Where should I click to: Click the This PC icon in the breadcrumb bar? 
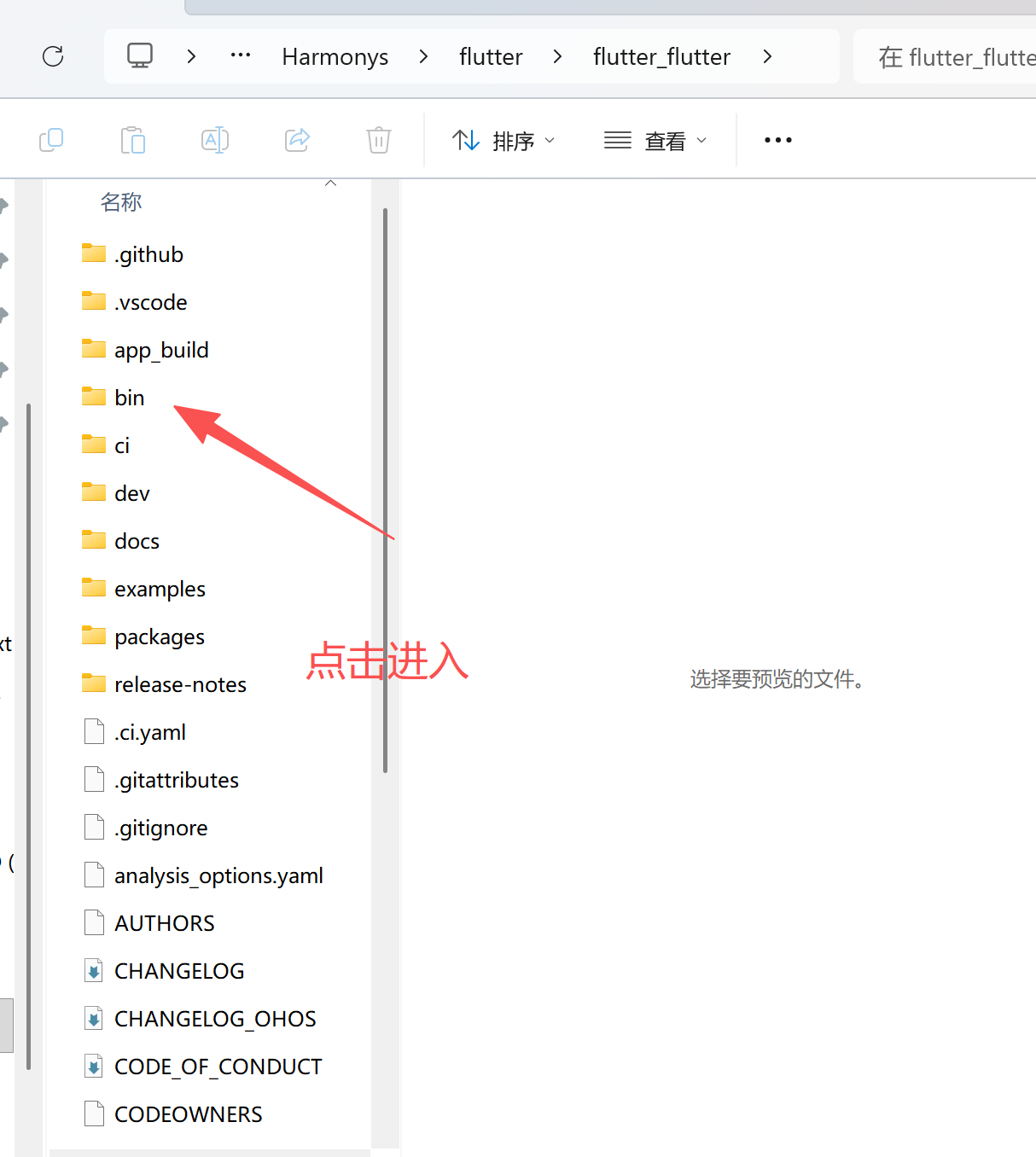139,55
